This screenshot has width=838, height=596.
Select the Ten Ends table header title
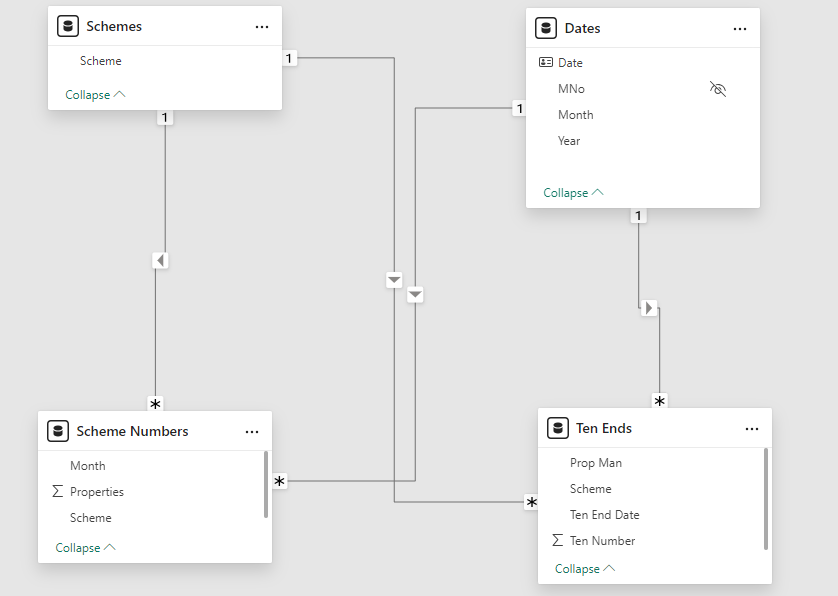click(x=604, y=428)
